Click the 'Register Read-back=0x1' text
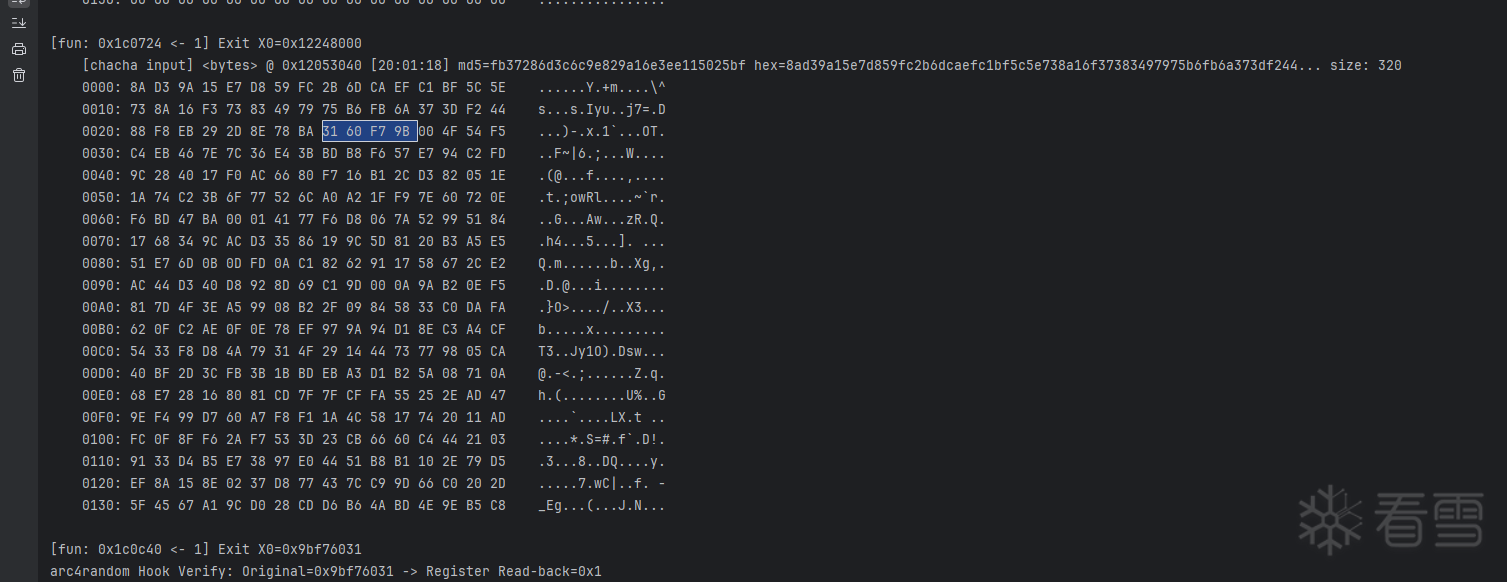The height and width of the screenshot is (582, 1507). [514, 571]
